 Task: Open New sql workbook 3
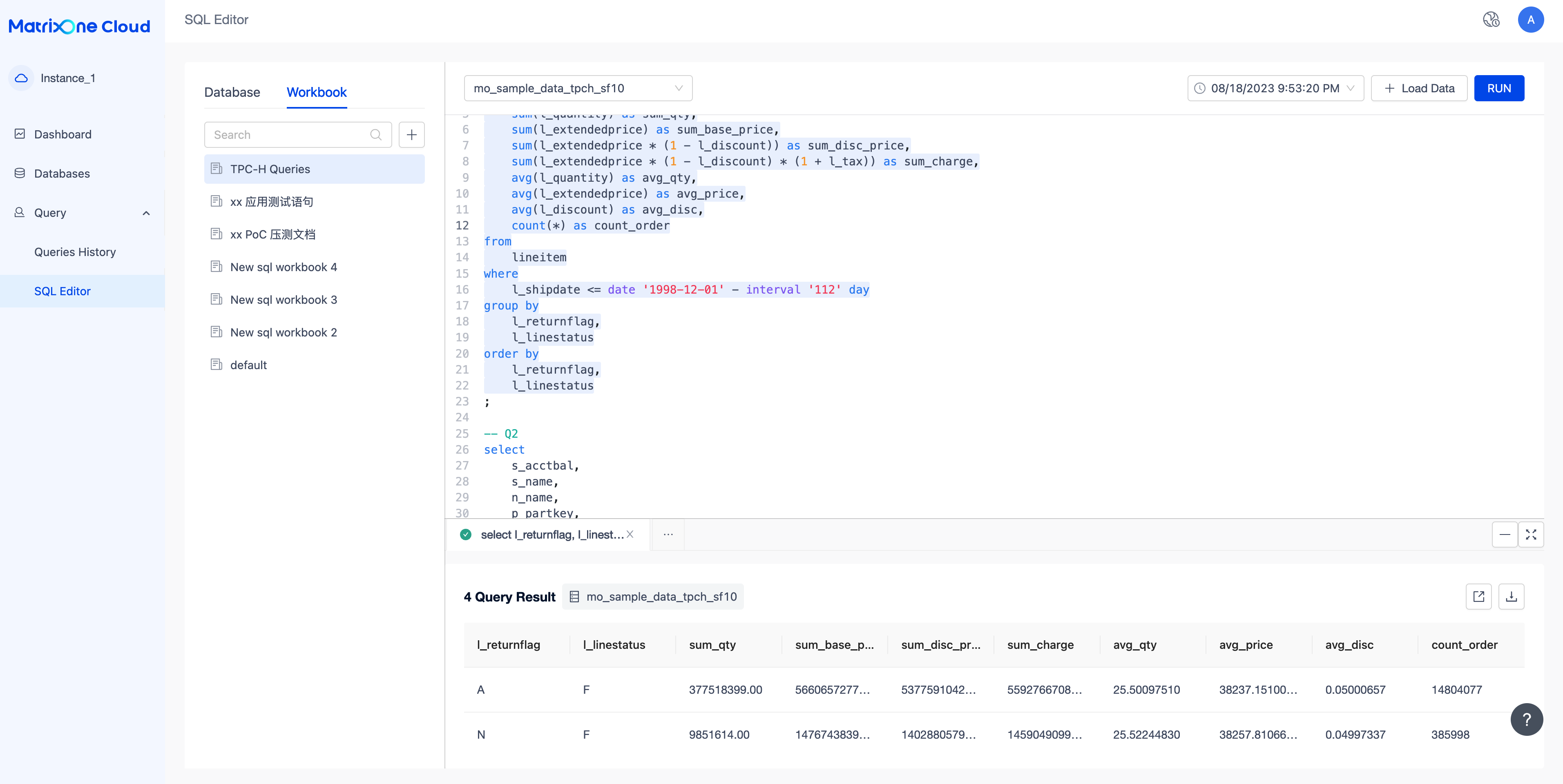[314, 300]
